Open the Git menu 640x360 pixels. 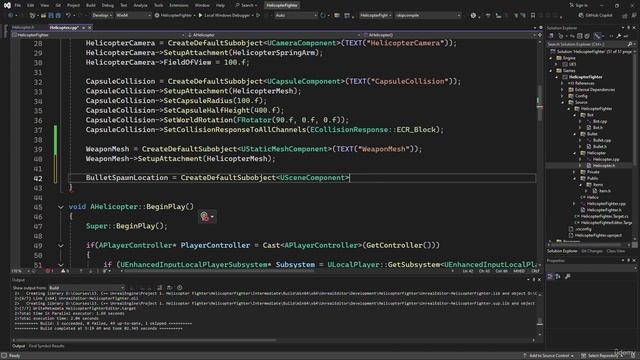coord(58,5)
